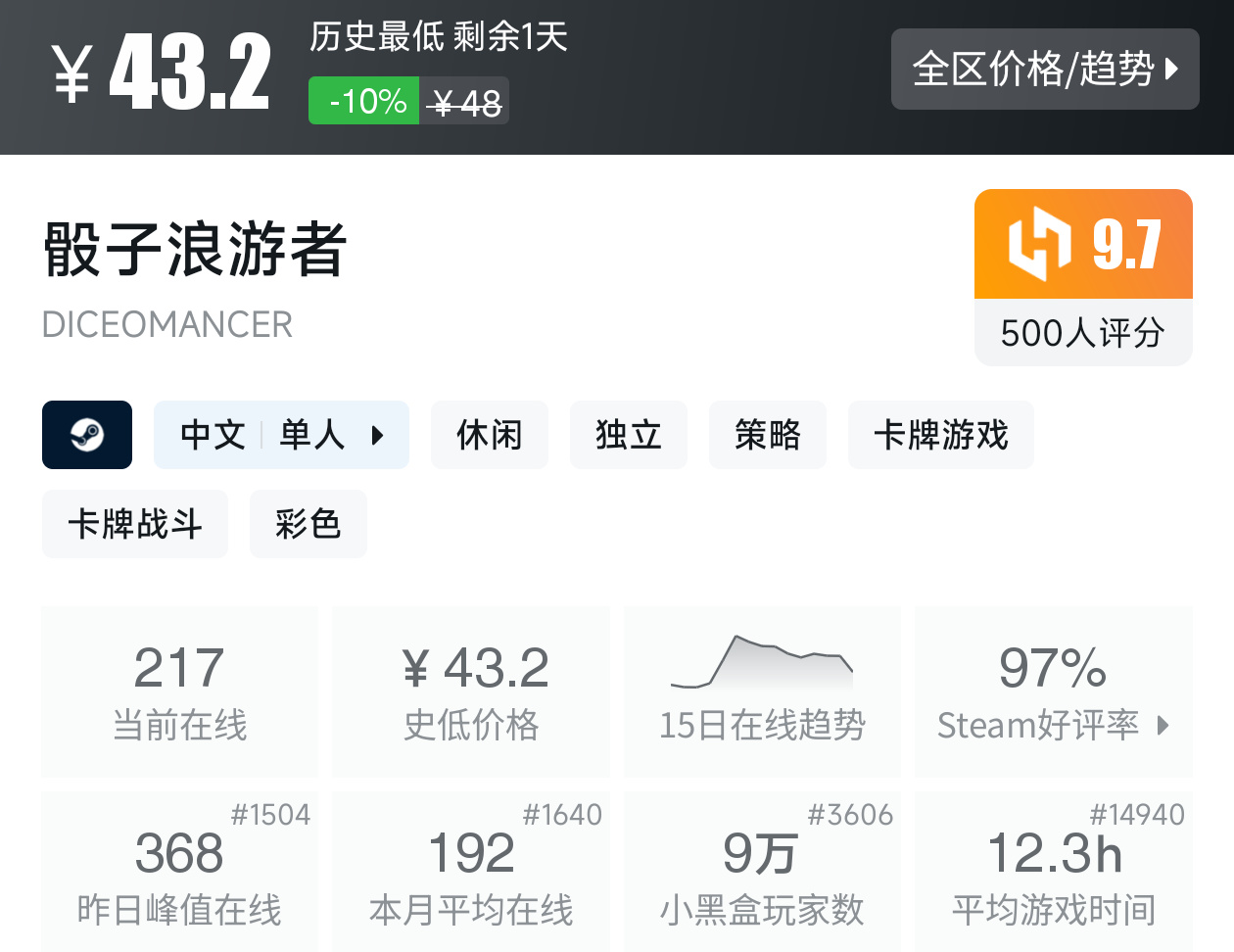Open 全区价格/趋势 price trends
The width and height of the screenshot is (1234, 952).
(1045, 70)
